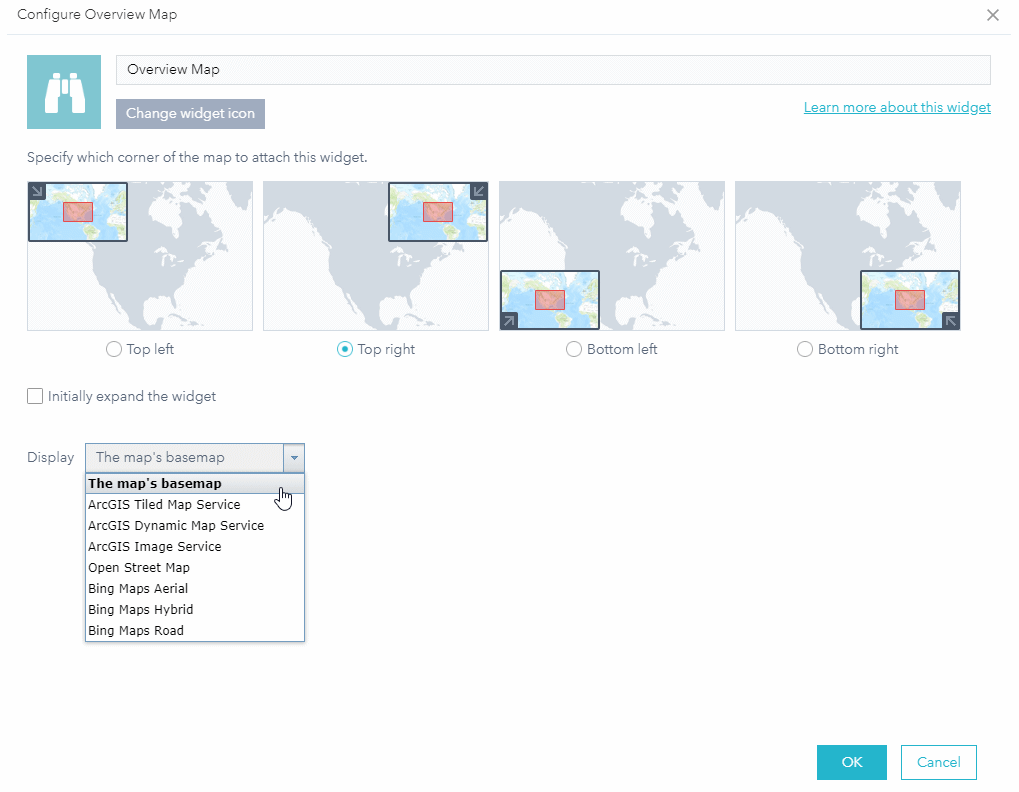Enable Initially expand the widget checkbox
Screen dimensions: 1019x792
coord(35,396)
